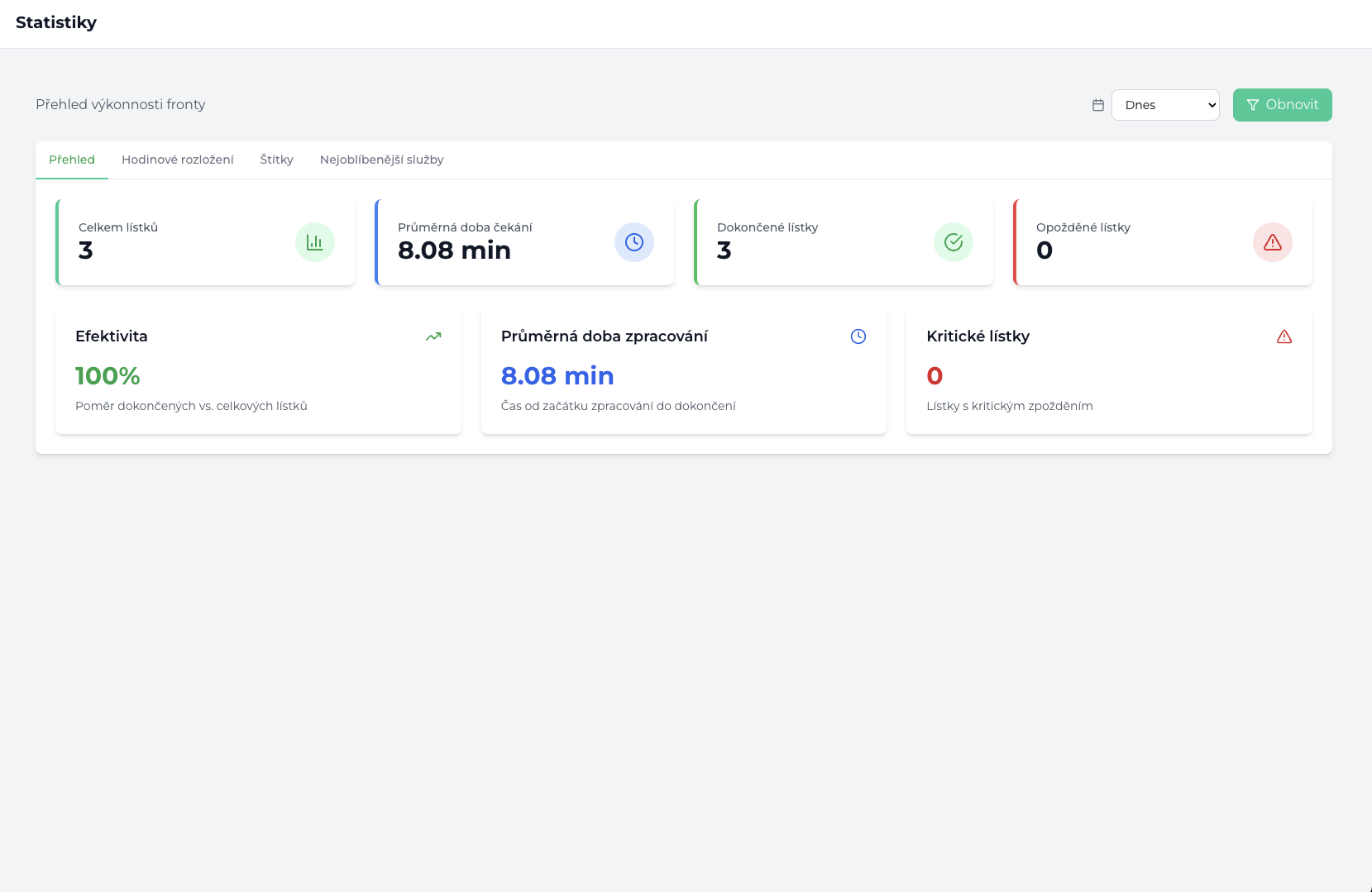Click the Efektivita 100% value
Screen dimensions: 1372x892
108,376
